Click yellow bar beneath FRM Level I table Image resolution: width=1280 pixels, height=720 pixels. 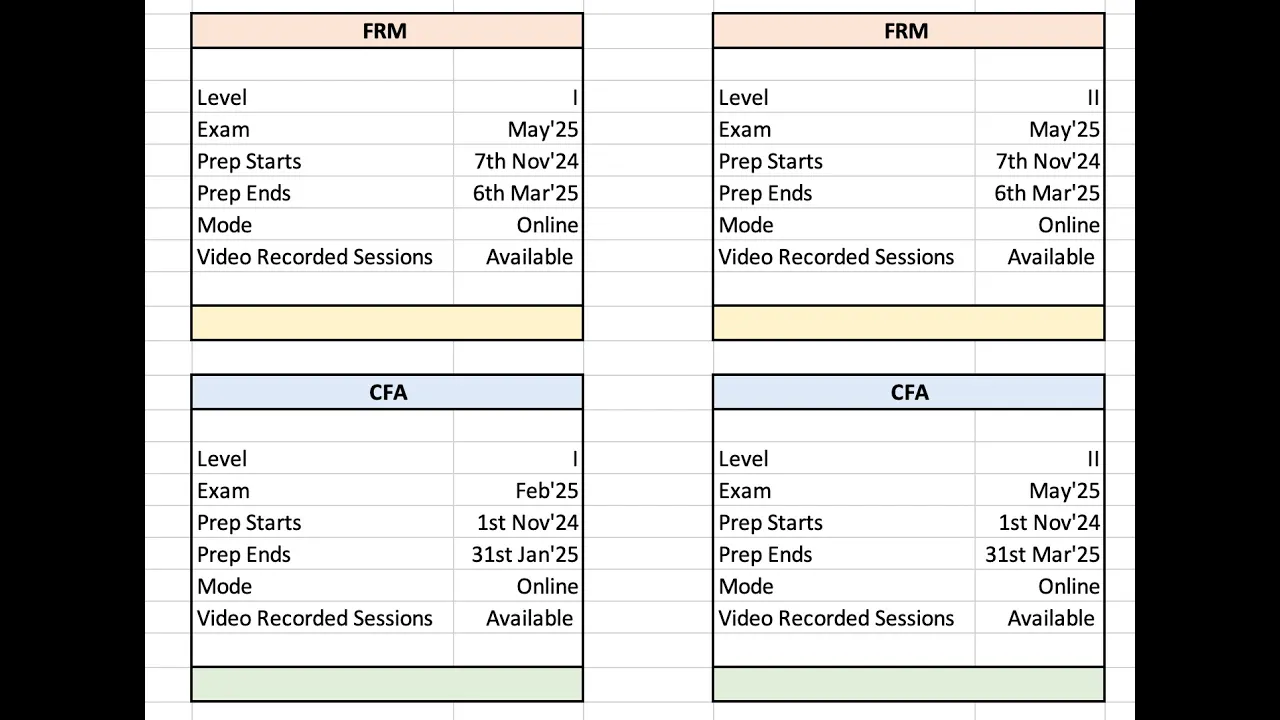coord(387,323)
